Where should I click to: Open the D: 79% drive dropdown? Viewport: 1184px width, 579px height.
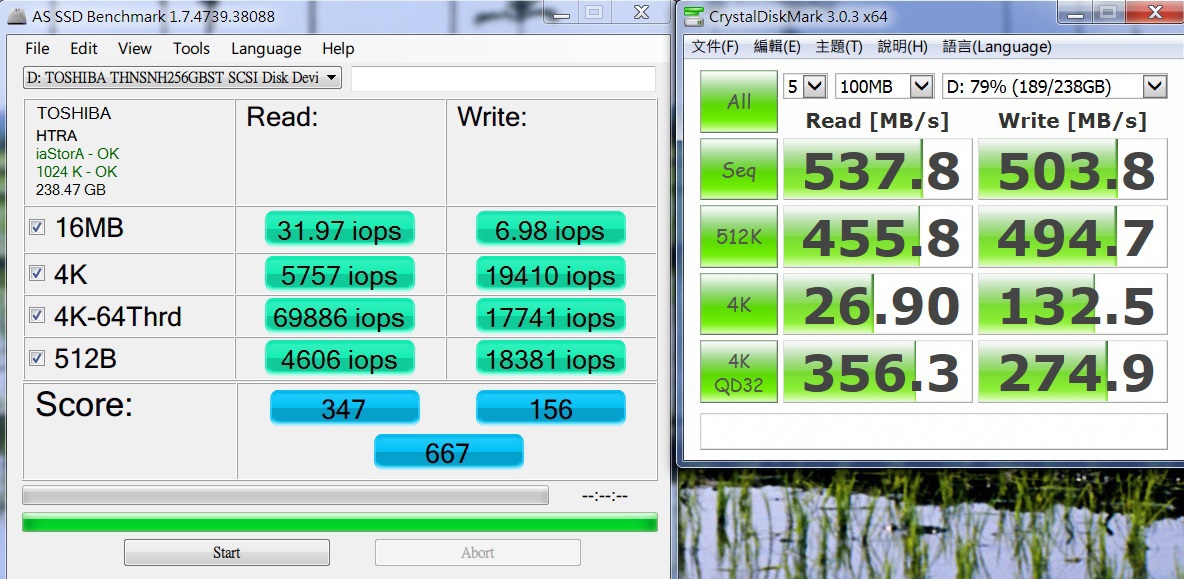[x=1055, y=86]
